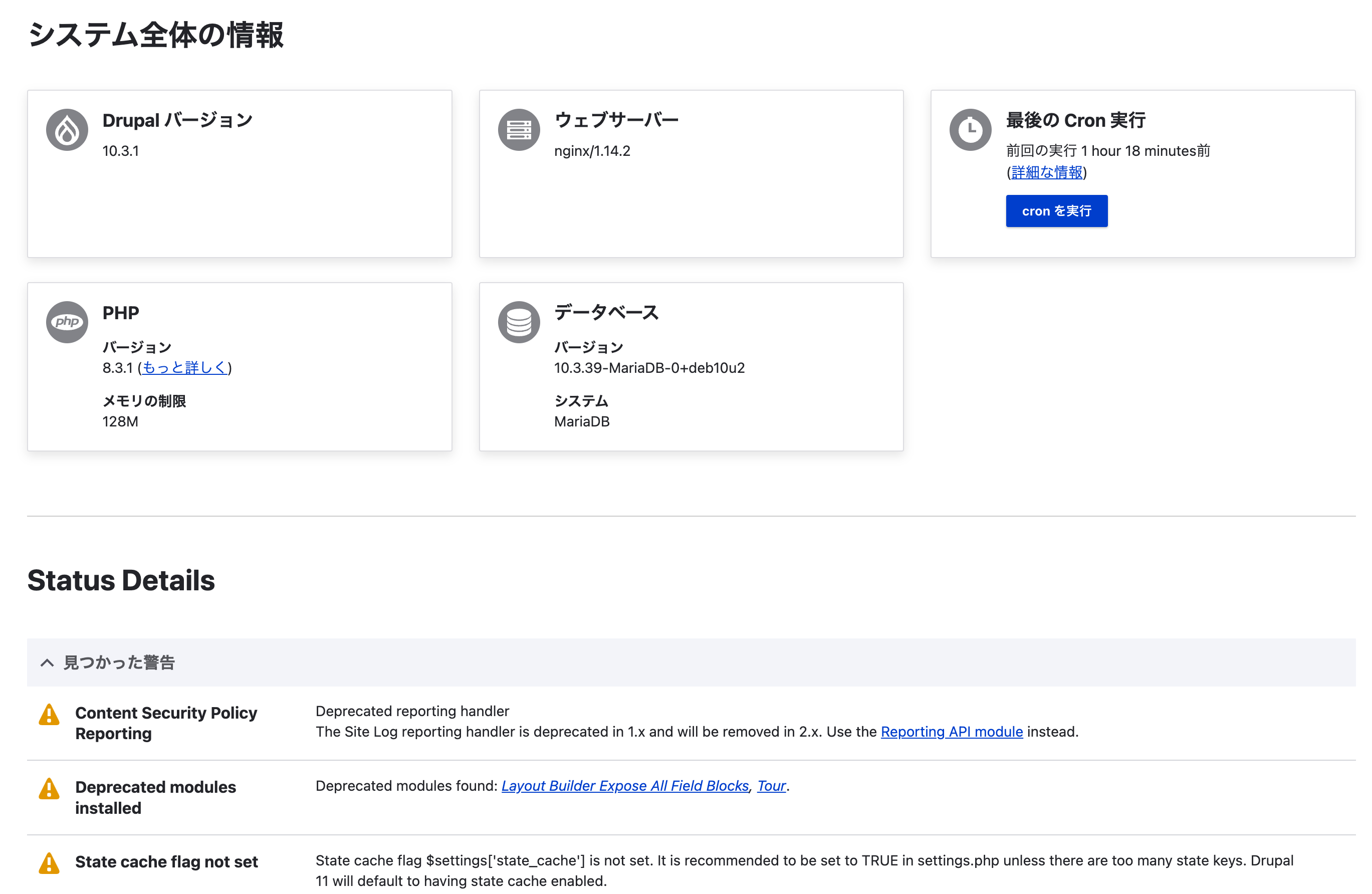The height and width of the screenshot is (894, 1372).
Task: Click the Drupal バージョン card title
Action: click(177, 120)
